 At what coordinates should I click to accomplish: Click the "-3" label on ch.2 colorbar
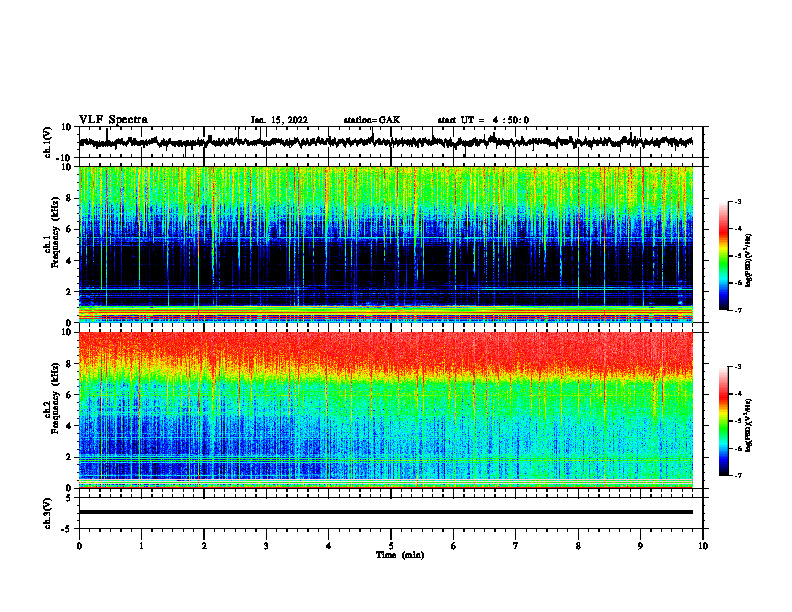pos(738,367)
